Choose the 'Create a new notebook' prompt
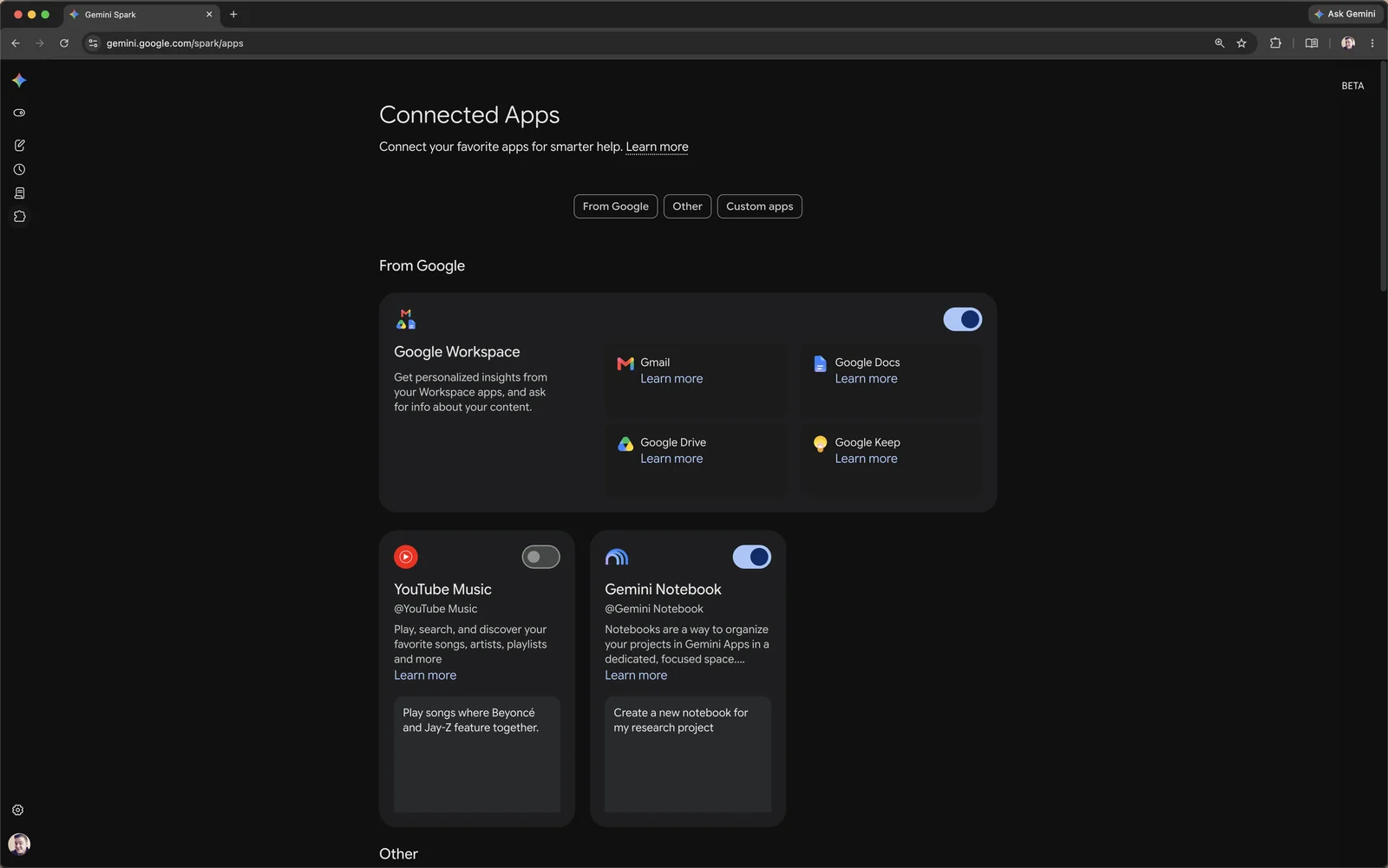This screenshot has height=868, width=1388. (x=688, y=754)
